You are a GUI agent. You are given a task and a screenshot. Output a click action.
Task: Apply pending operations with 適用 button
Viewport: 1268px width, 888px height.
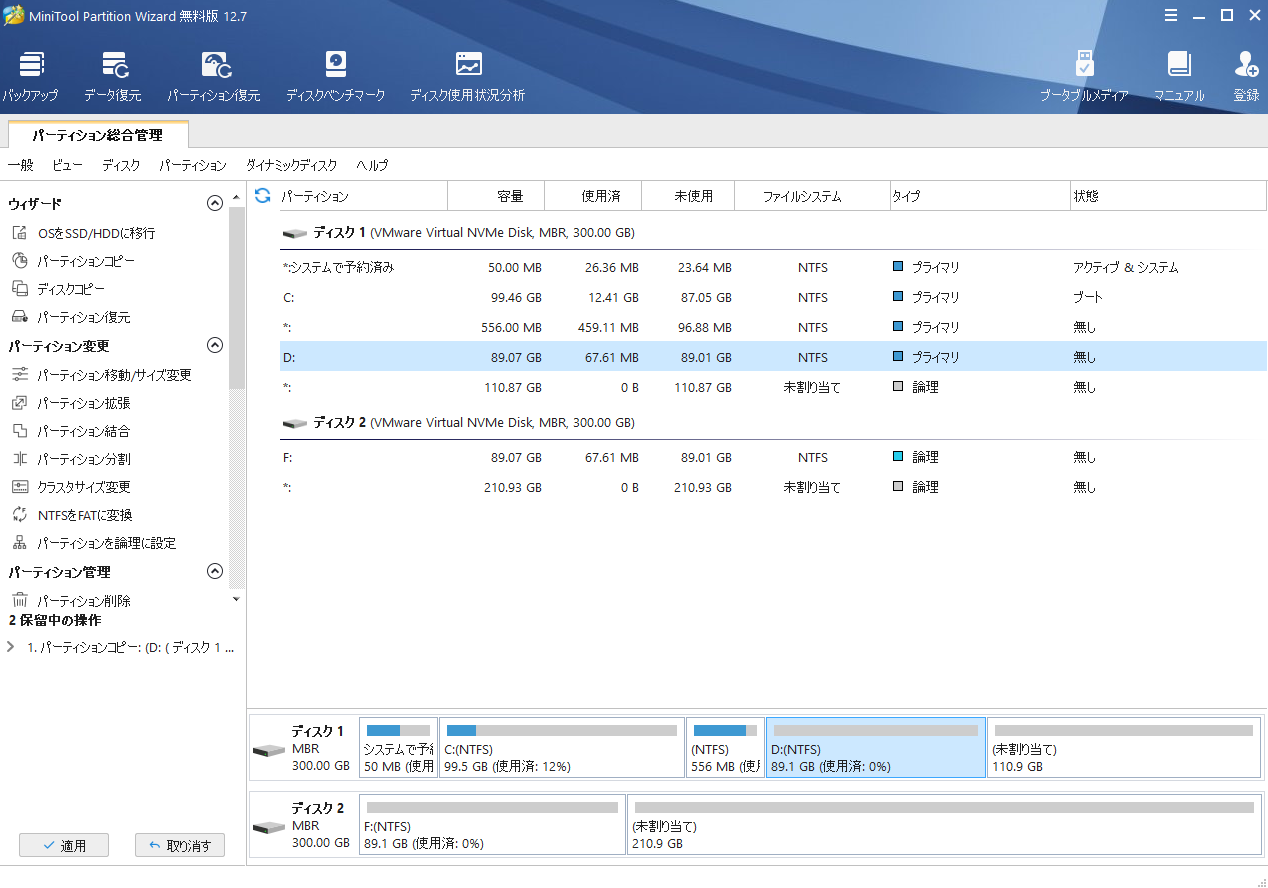pos(63,845)
